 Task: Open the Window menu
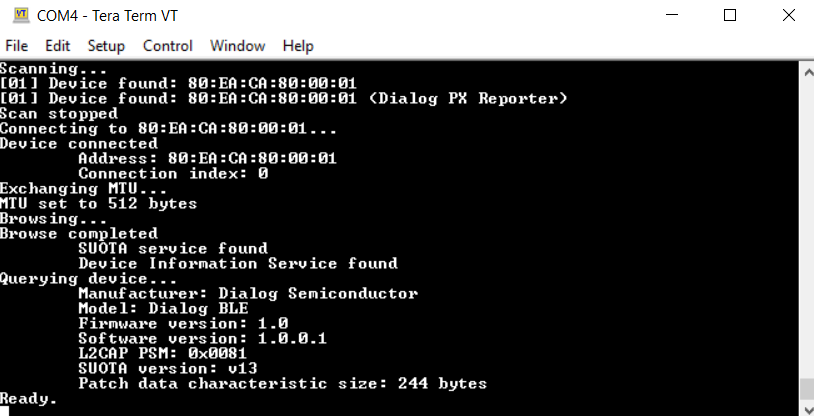click(x=238, y=46)
